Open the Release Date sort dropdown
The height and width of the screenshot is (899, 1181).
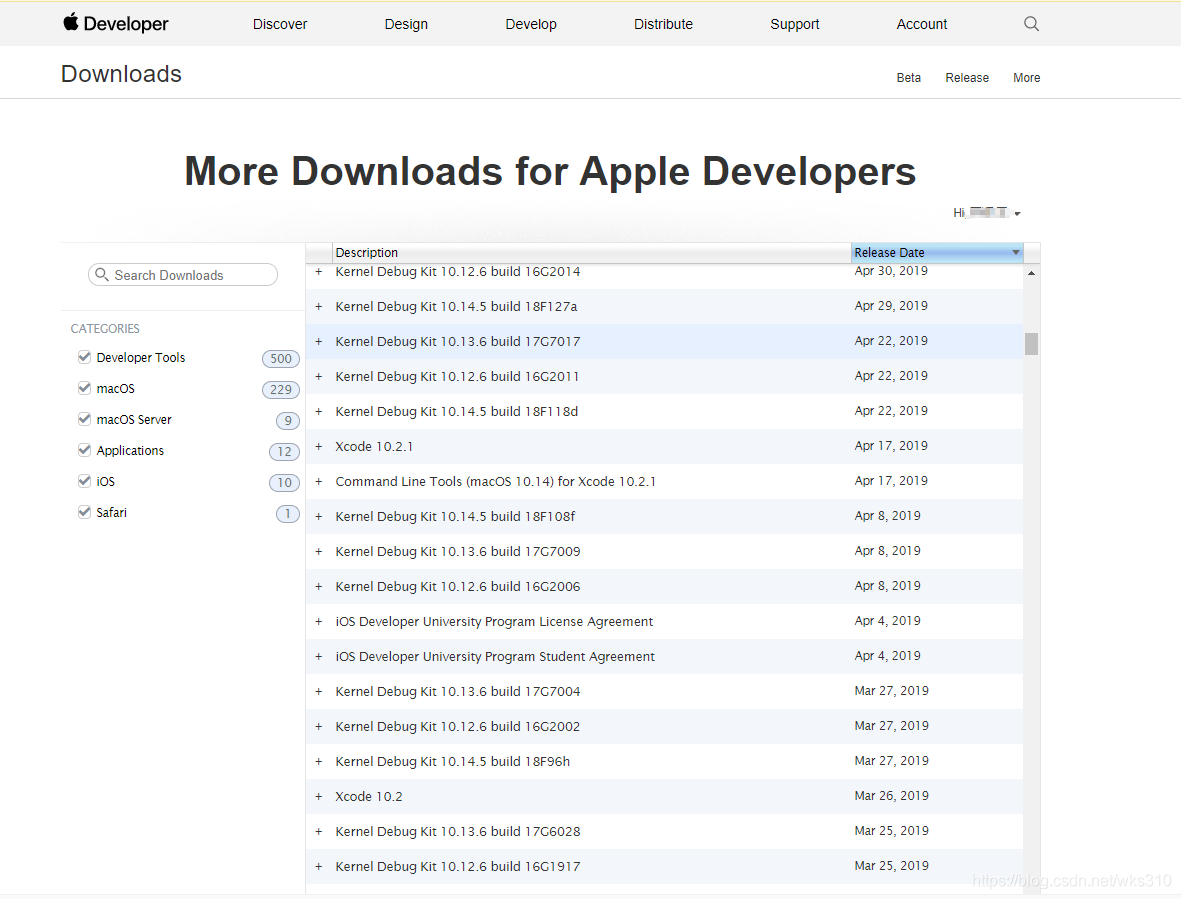point(1015,252)
